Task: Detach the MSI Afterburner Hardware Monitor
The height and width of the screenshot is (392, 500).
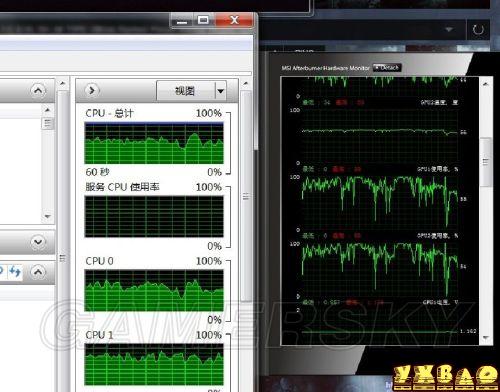Action: tap(387, 68)
